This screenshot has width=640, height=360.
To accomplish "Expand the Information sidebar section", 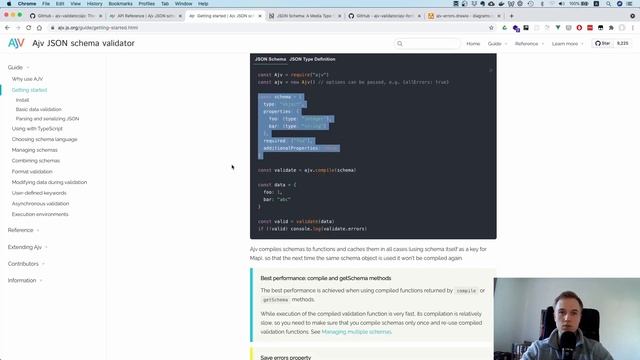I will (25, 281).
